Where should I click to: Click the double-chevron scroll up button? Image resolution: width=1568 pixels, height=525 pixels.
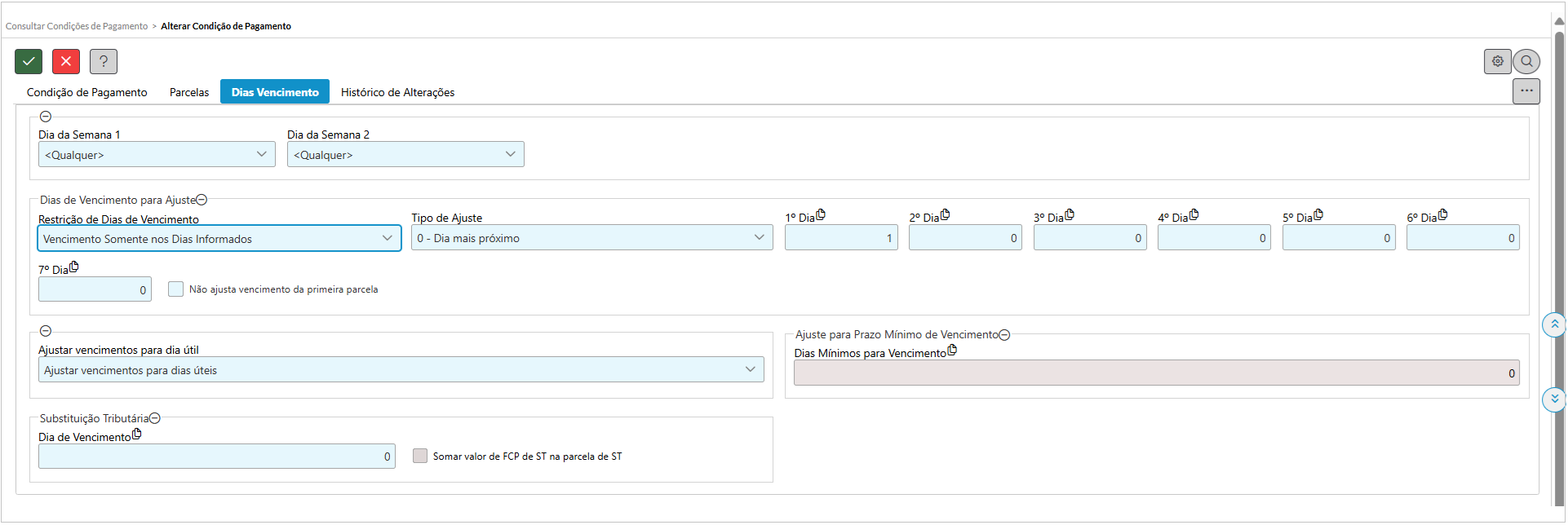coord(1554,324)
